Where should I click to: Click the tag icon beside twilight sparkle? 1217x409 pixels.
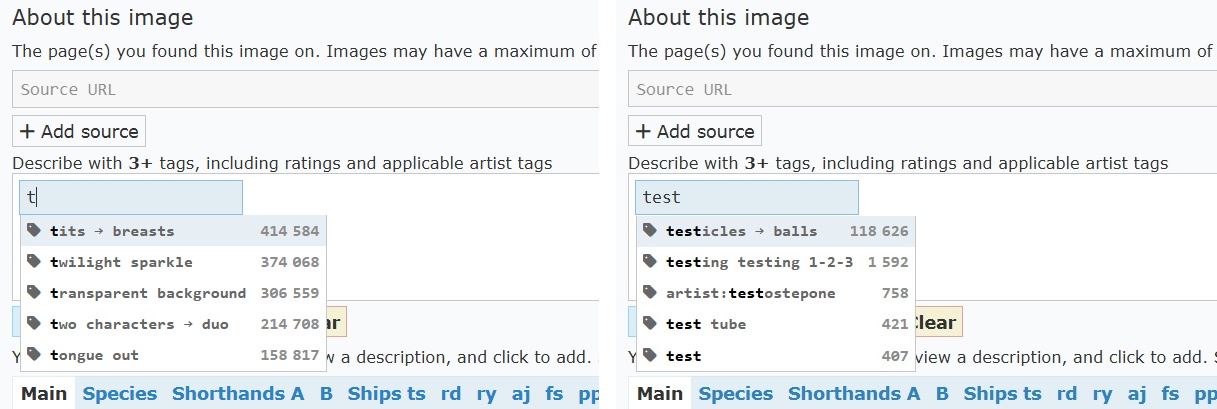[34, 262]
